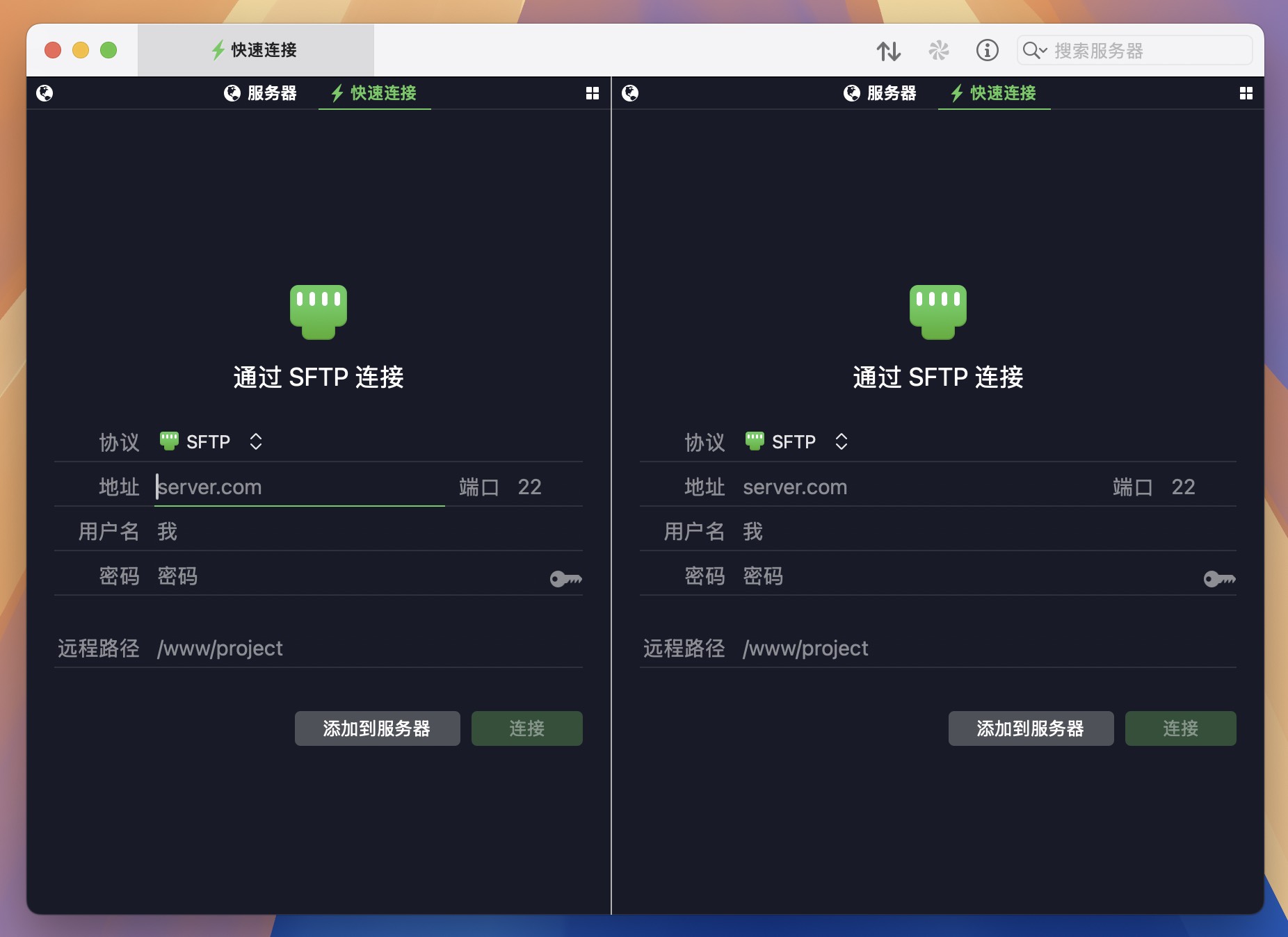Click the green SFTP plug icon above 通过 SFTP 连接
Screen dimensions: 1288x937
(x=319, y=312)
